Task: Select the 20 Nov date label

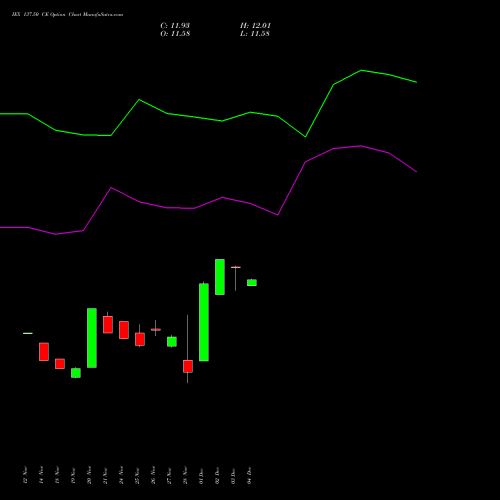Action: pos(89,475)
